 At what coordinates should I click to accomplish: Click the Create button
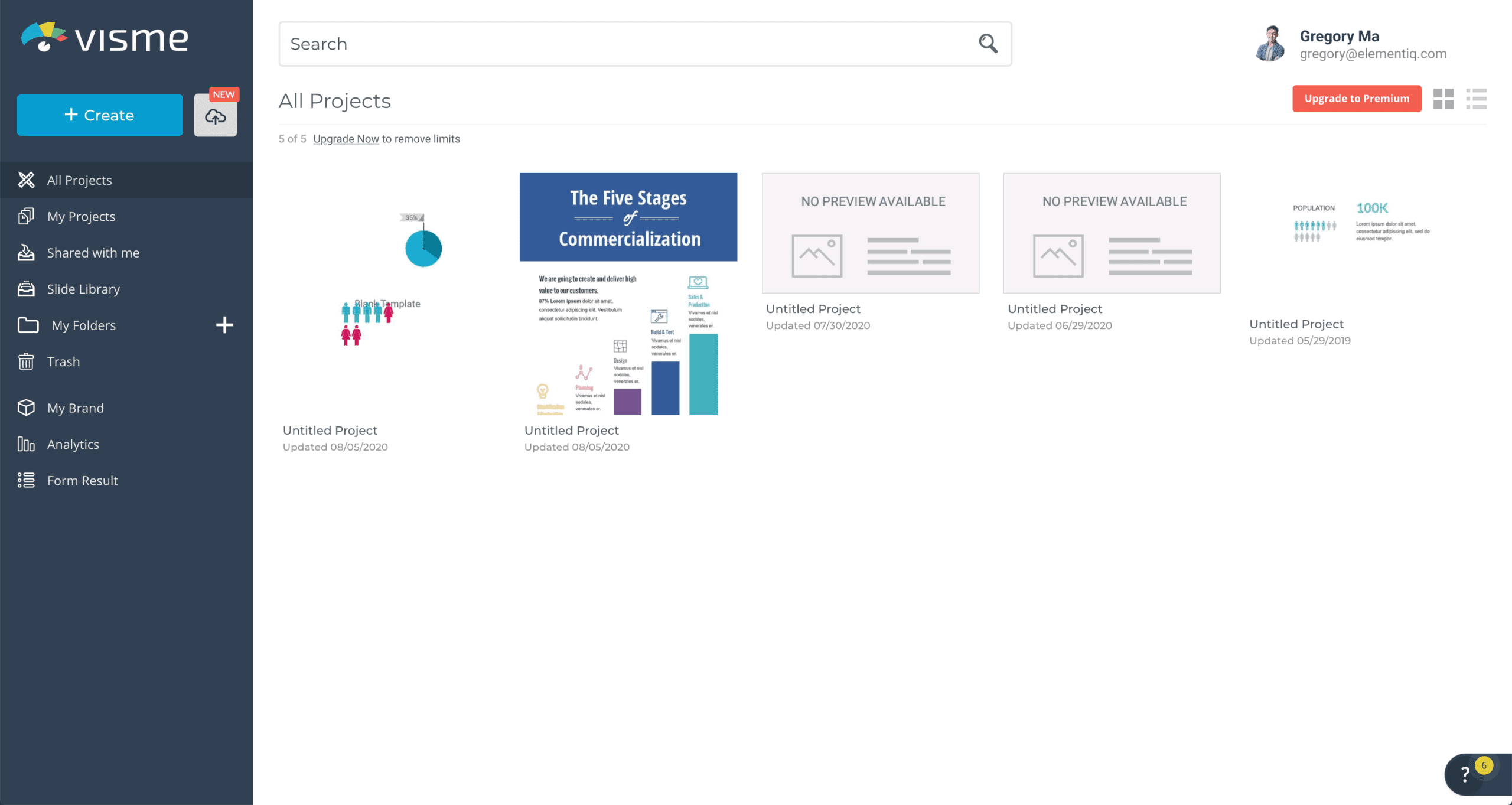[99, 115]
